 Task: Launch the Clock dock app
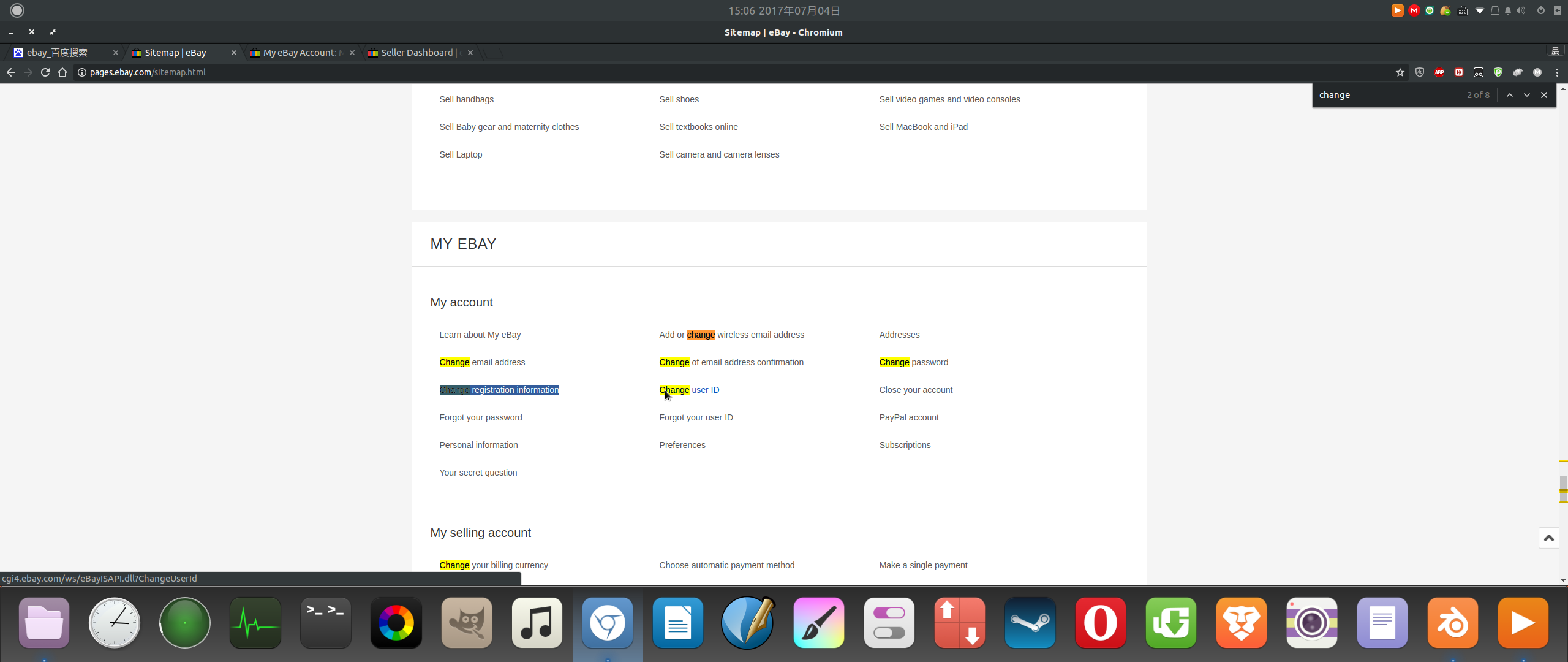(x=115, y=623)
